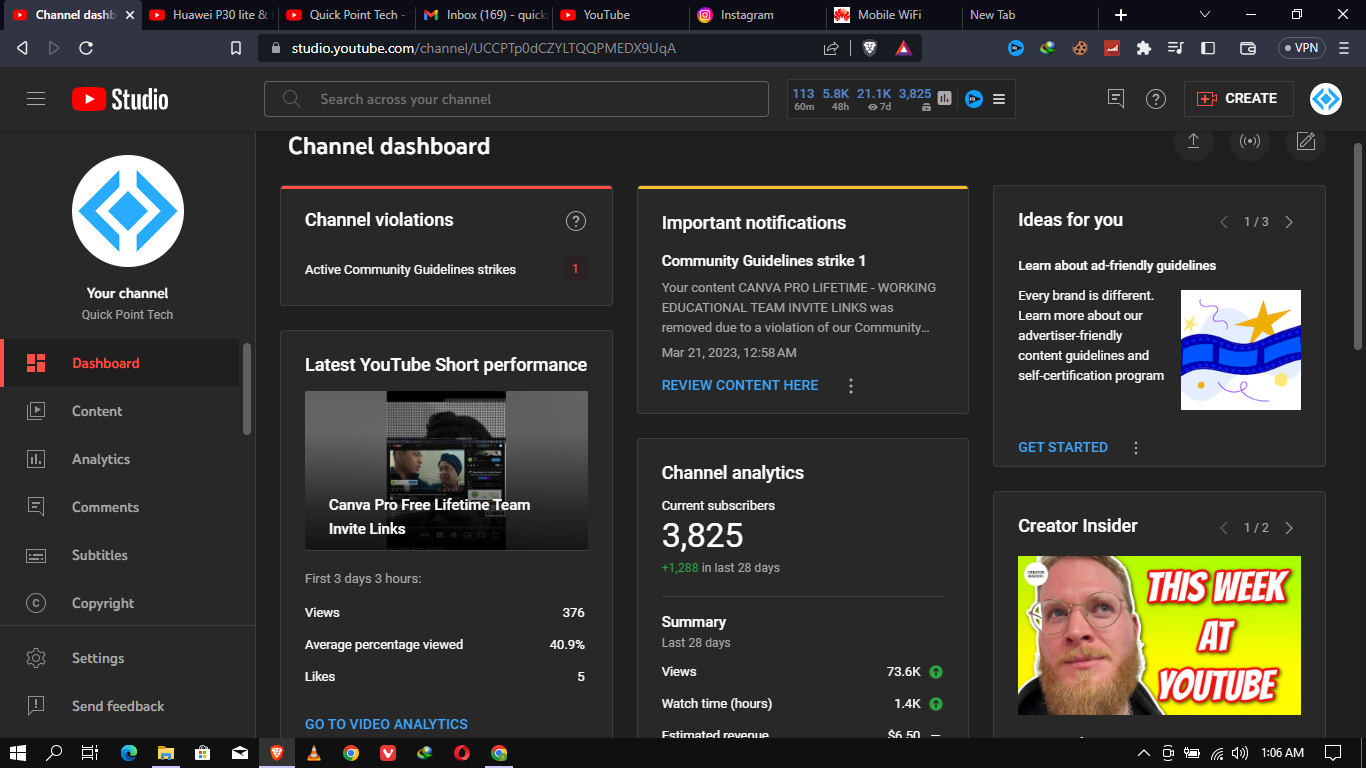Click the page vertical scrollbar
Viewport: 1366px width, 768px height.
1358,246
